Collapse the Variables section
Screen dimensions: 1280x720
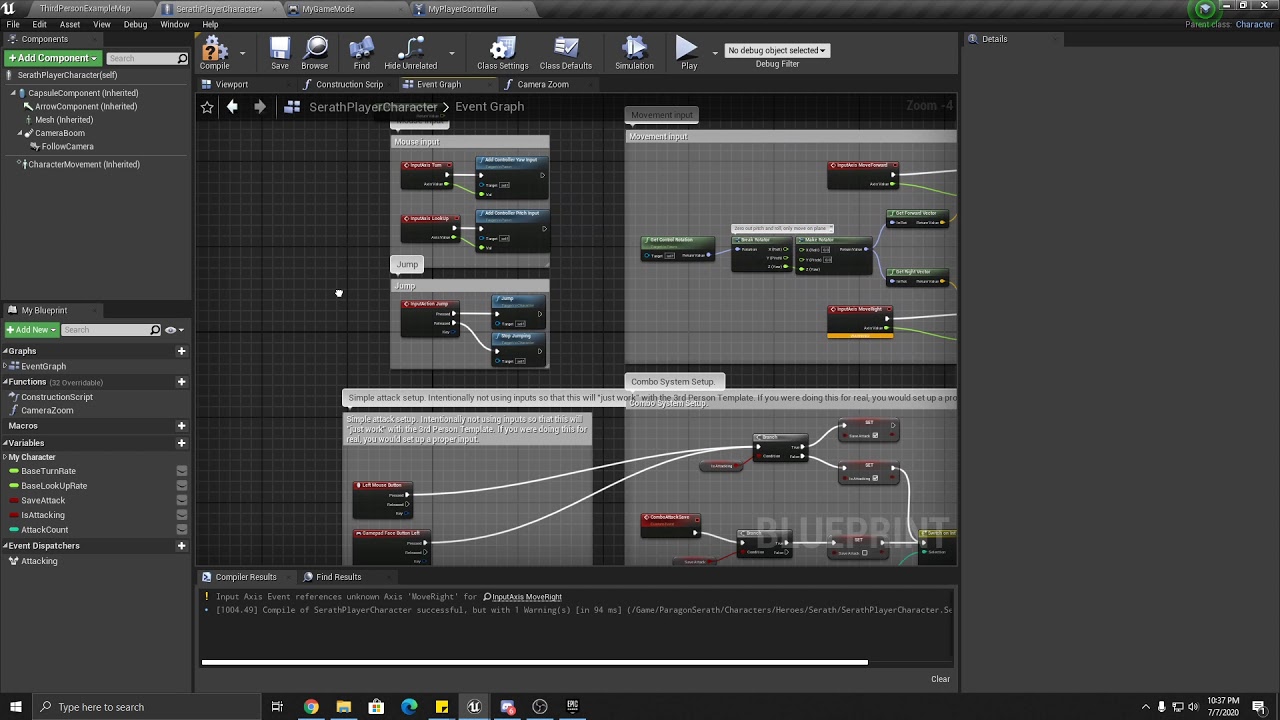coord(5,443)
